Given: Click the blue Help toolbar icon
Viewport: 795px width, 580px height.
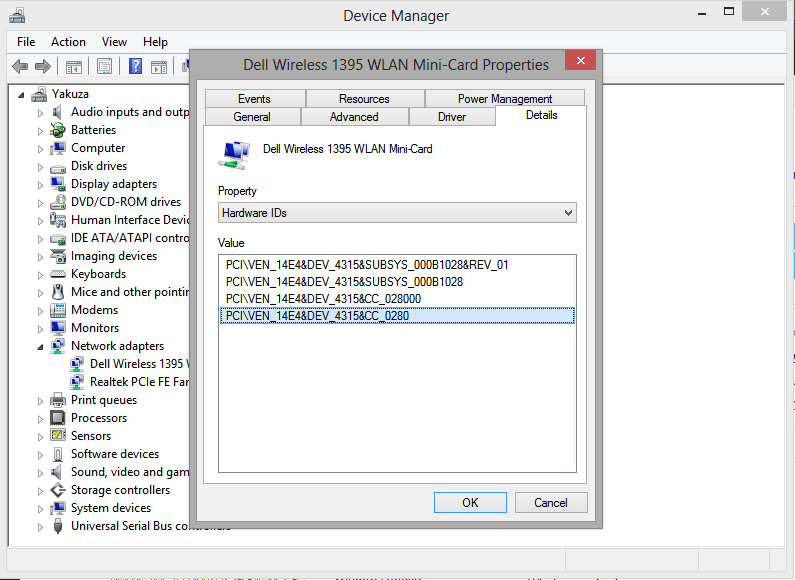Looking at the screenshot, I should pos(135,66).
